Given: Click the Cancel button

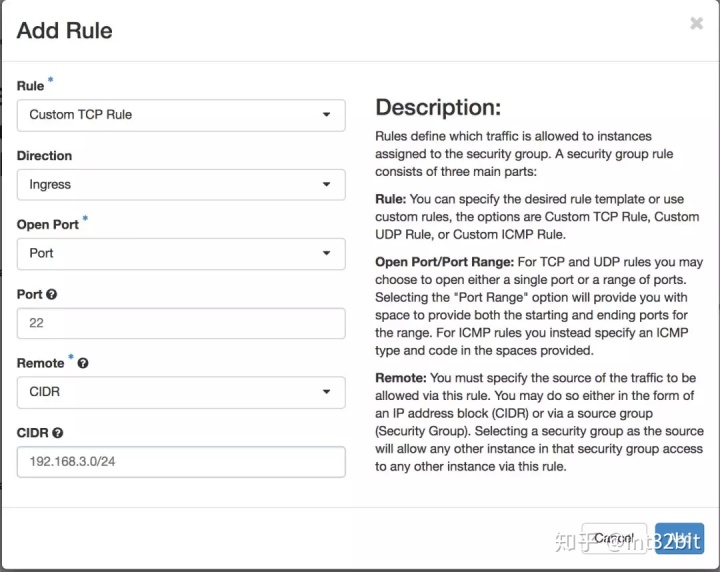Looking at the screenshot, I should [614, 538].
